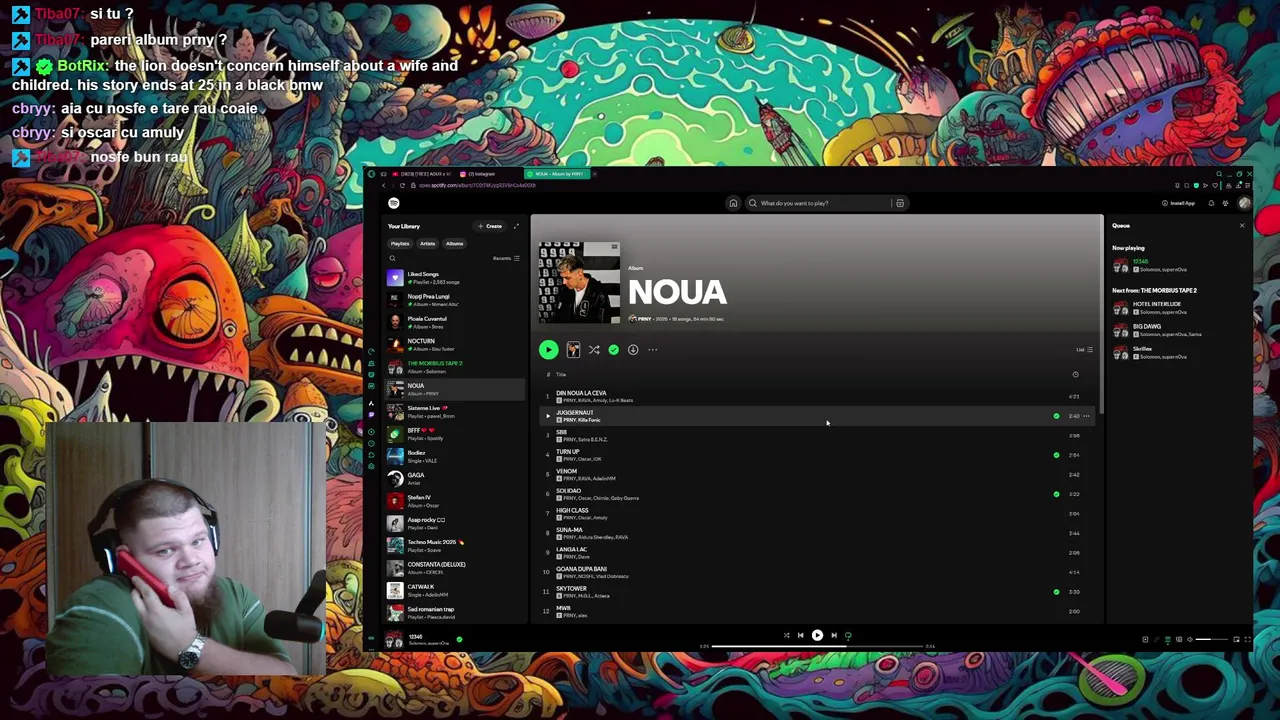Skip to previous track in player

(x=800, y=635)
